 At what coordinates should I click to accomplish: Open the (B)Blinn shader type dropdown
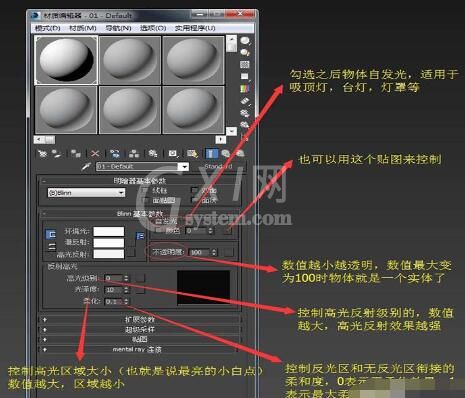(x=87, y=193)
